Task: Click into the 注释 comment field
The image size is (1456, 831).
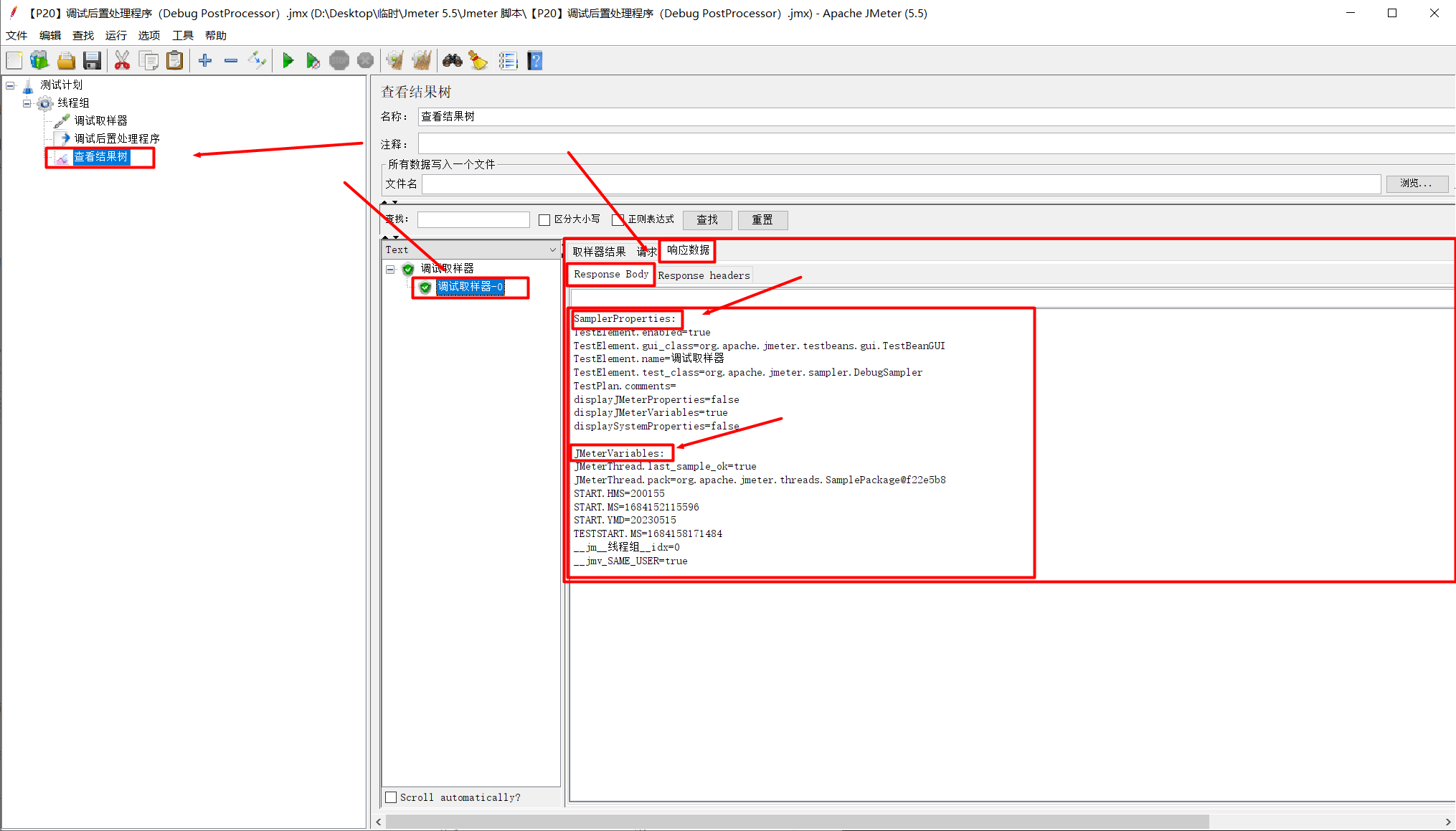Action: coord(937,143)
